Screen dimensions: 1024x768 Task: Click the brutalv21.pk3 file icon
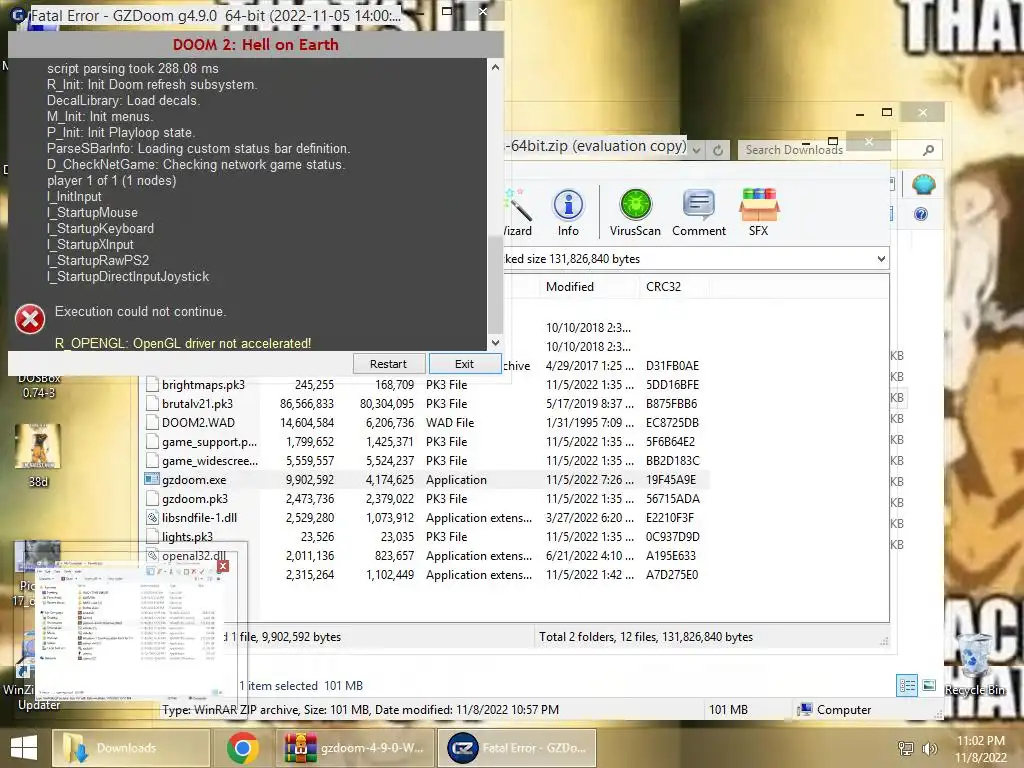tap(152, 404)
